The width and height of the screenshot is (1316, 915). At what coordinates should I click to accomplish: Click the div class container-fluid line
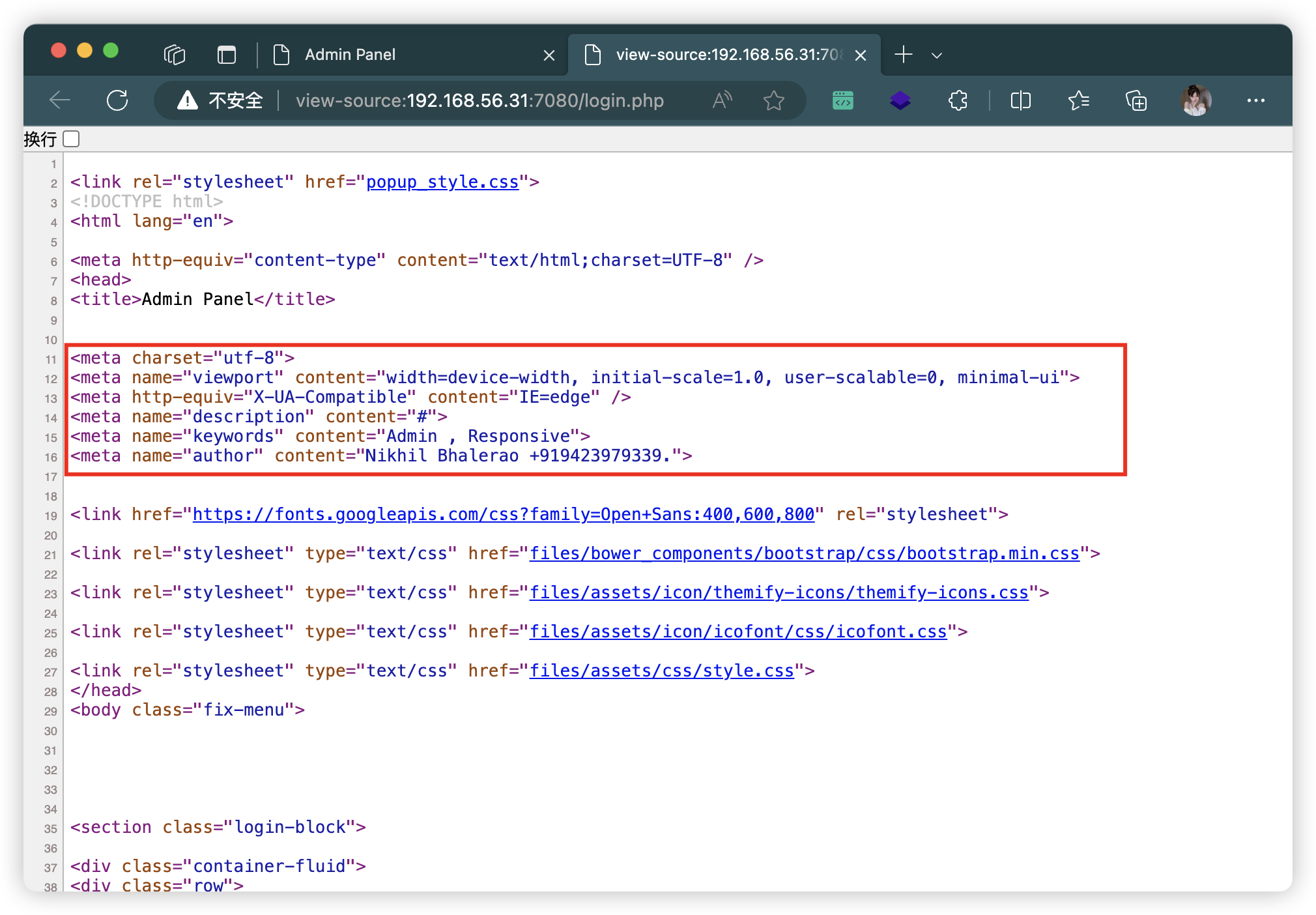[x=218, y=866]
